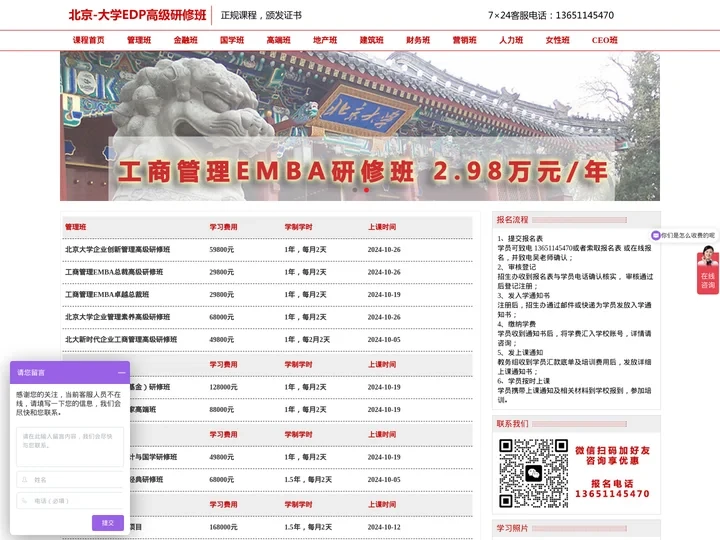Focus the 电话（必填） phone input field
The width and height of the screenshot is (720, 540).
click(70, 501)
